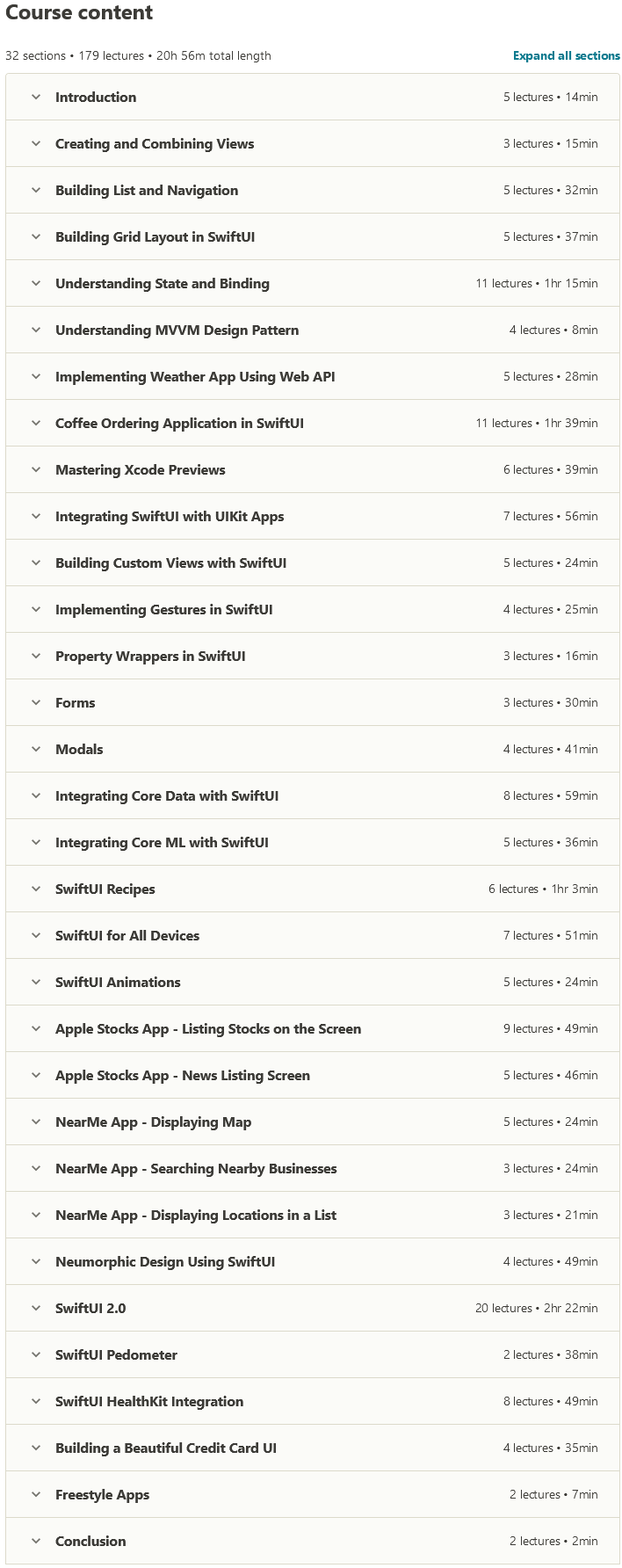
Task: Expand the Freestyle Apps section
Action: [102, 1495]
